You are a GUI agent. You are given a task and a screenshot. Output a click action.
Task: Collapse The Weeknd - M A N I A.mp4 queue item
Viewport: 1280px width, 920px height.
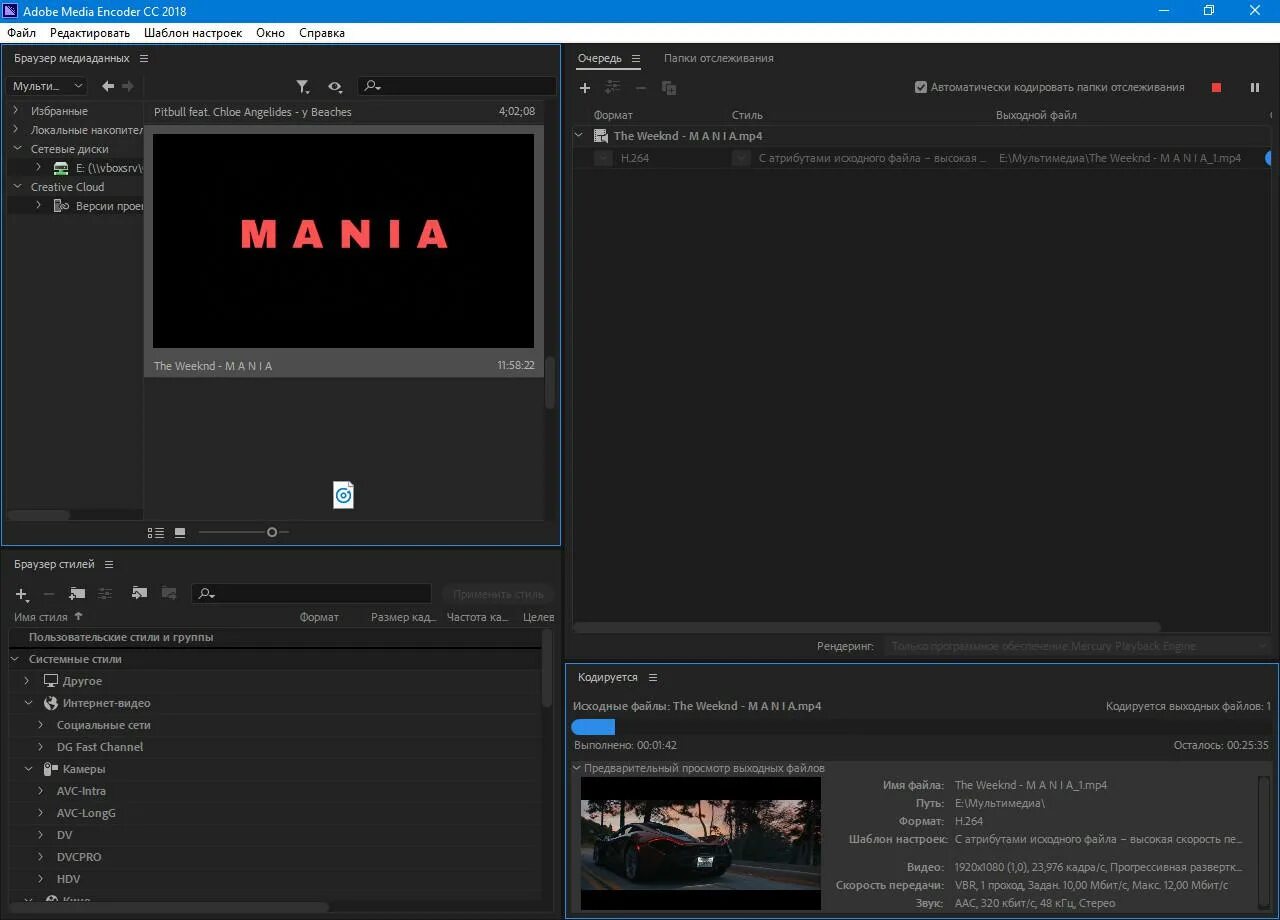point(579,135)
